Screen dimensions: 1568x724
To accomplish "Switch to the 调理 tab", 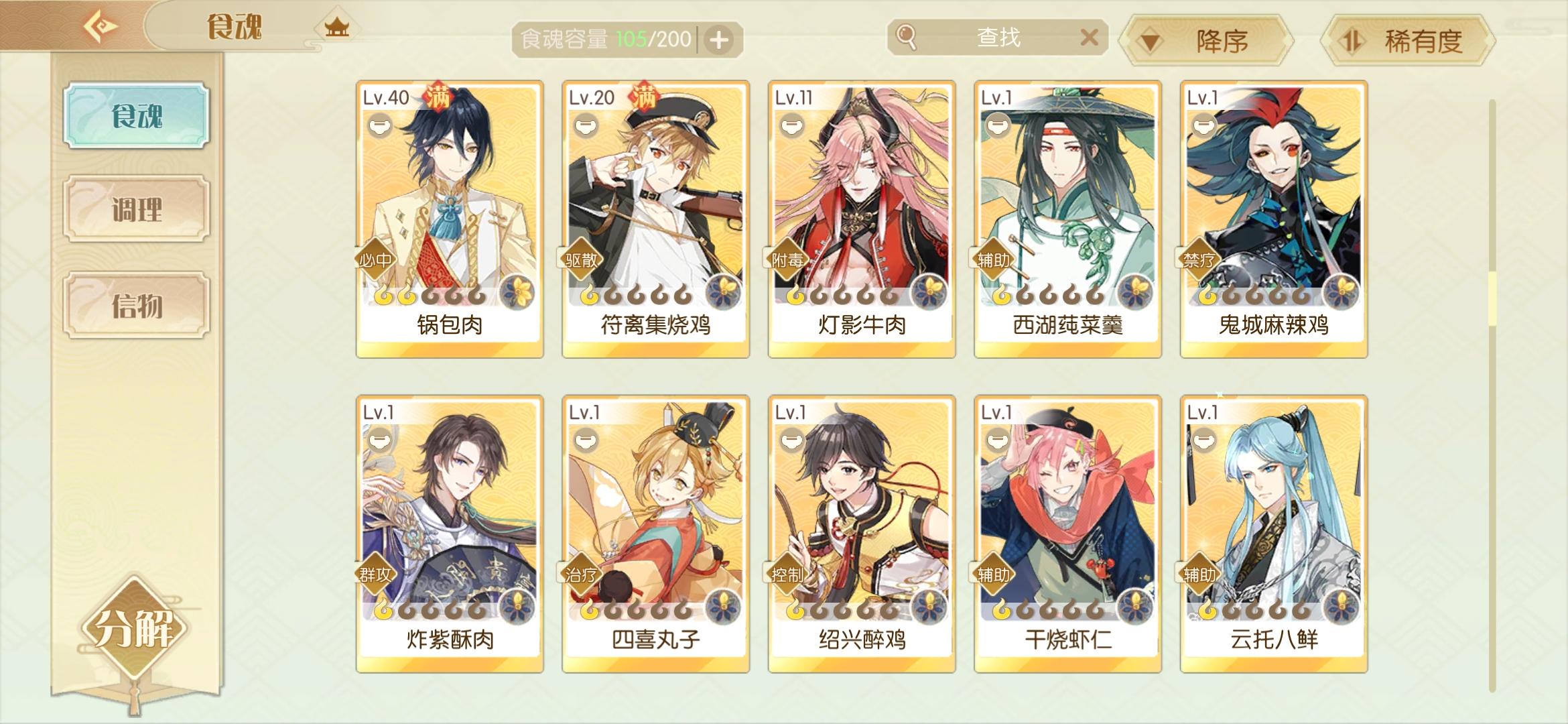I will 137,210.
